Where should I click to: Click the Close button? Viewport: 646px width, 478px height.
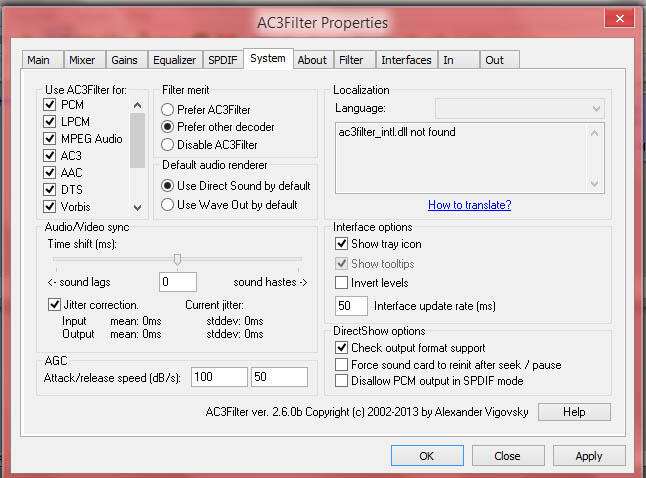tap(508, 456)
